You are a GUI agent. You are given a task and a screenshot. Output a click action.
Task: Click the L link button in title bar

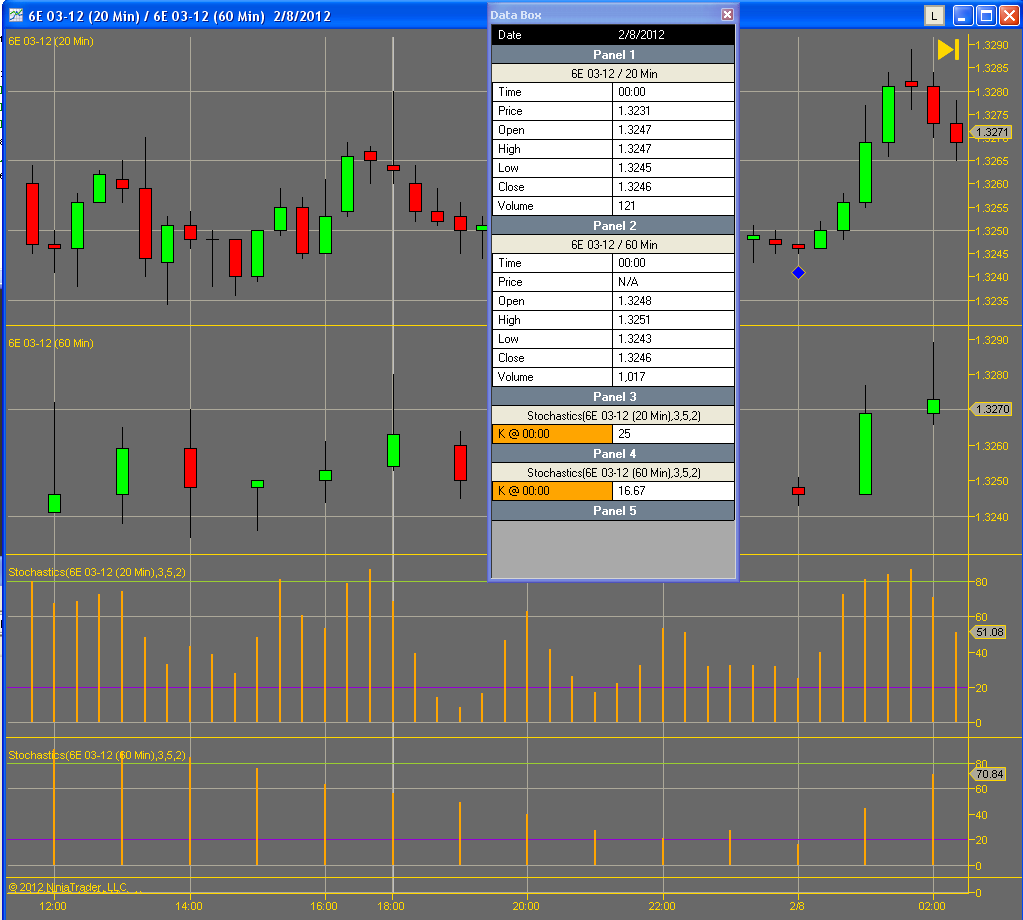coord(934,15)
